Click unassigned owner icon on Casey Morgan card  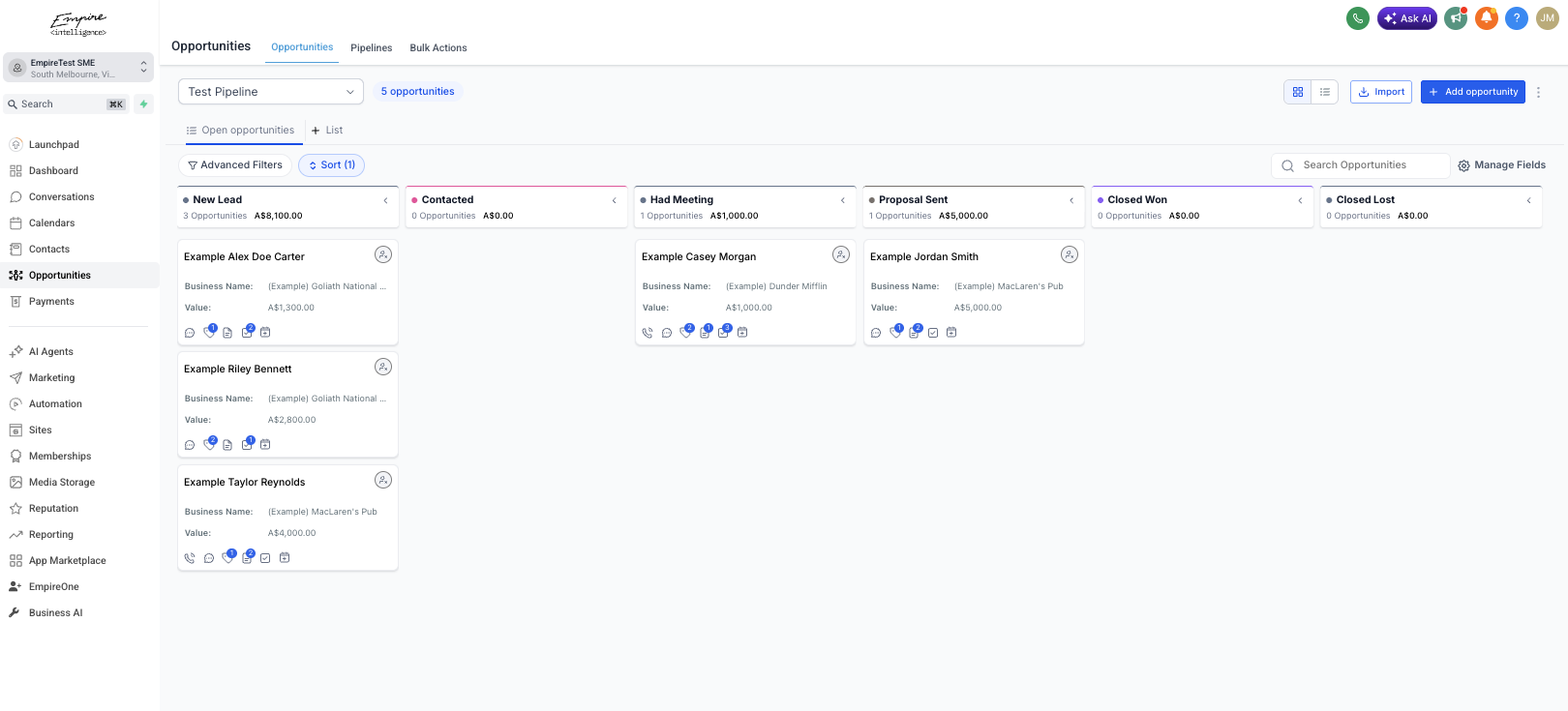point(841,254)
